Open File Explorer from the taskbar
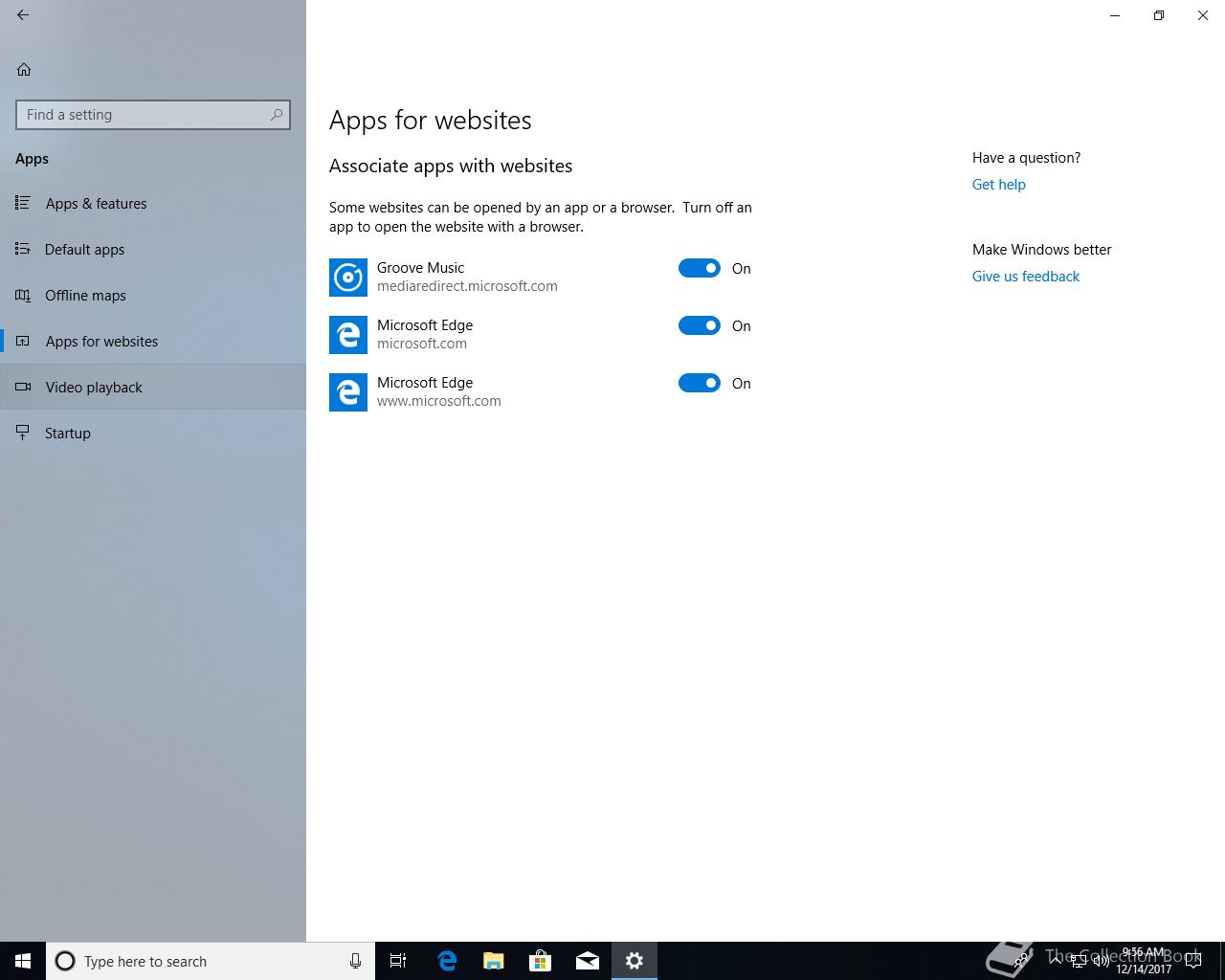 (494, 961)
